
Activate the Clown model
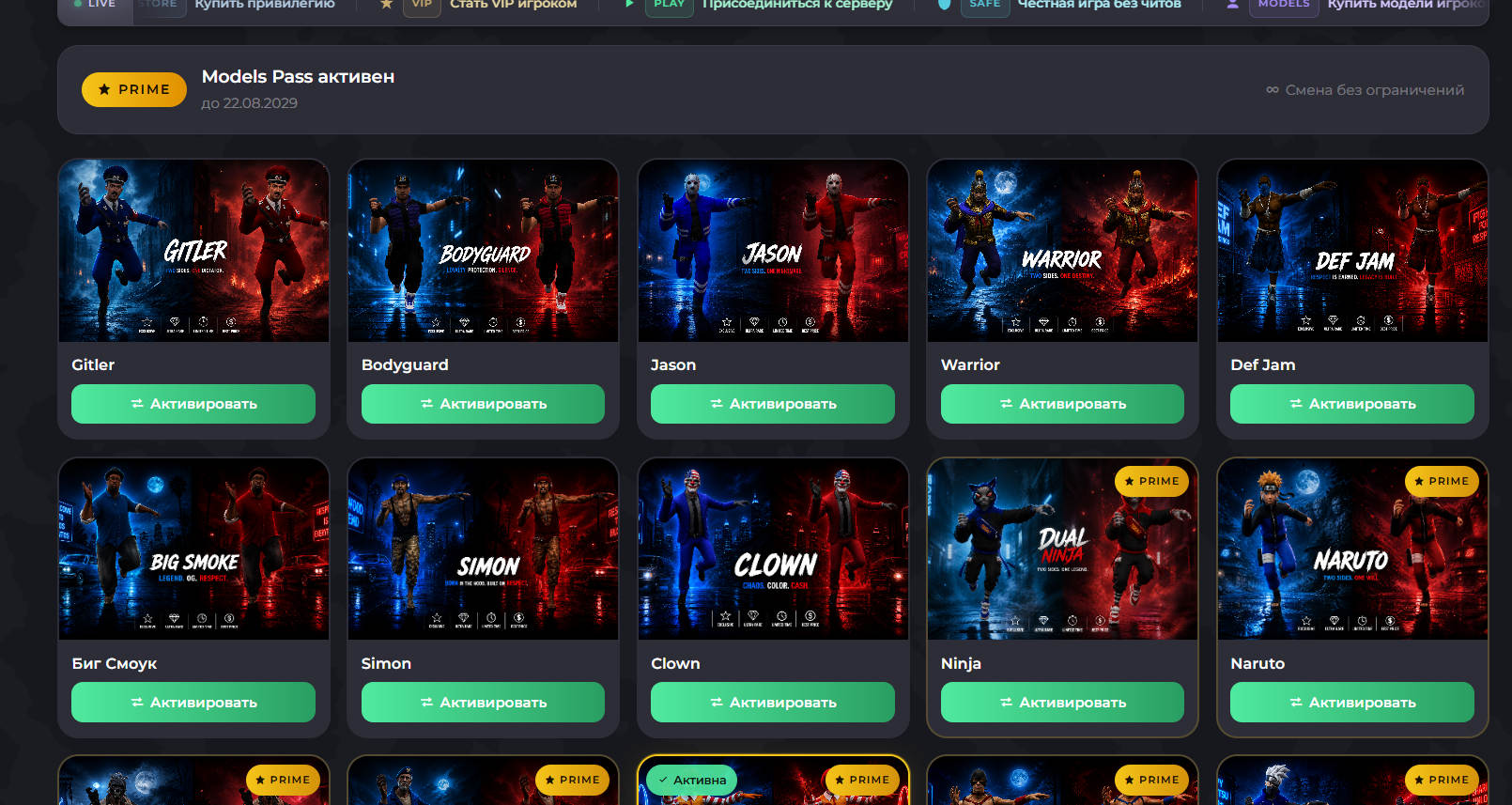(x=773, y=703)
